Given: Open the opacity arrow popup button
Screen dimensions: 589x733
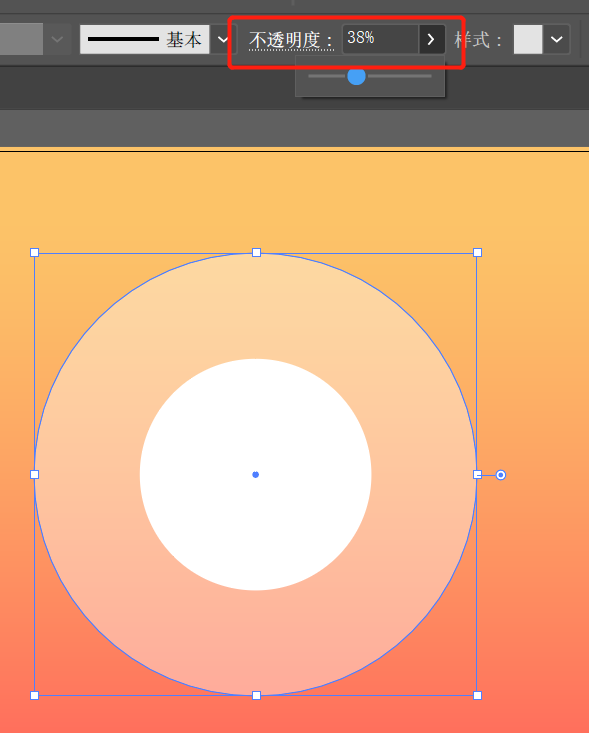Looking at the screenshot, I should [x=431, y=39].
